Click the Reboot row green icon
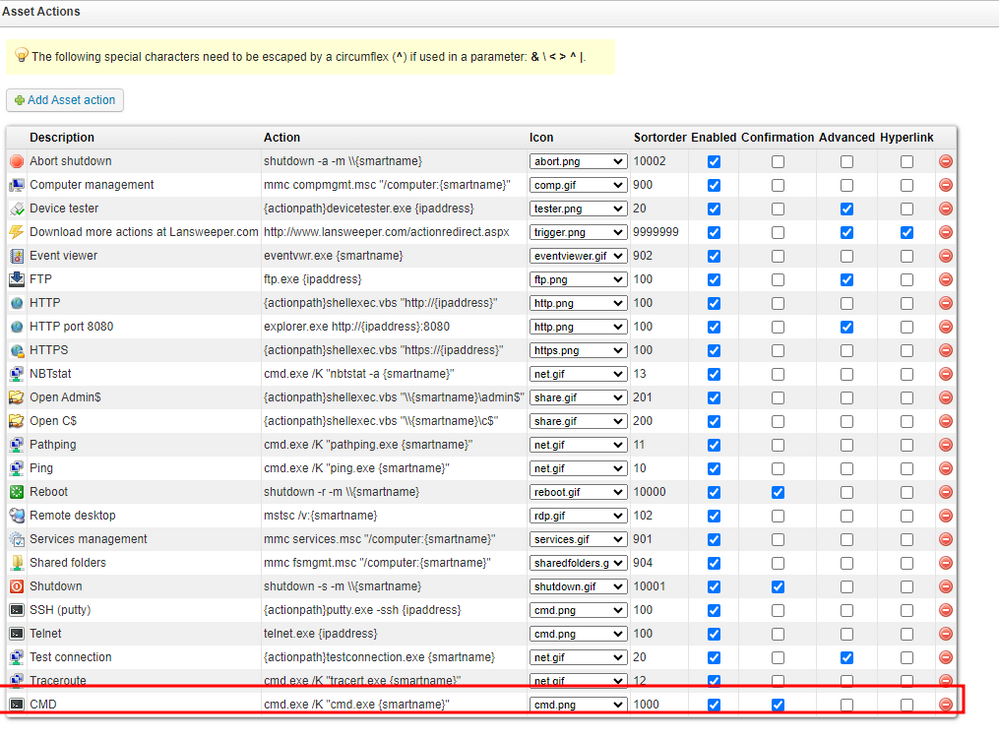This screenshot has height=729, width=999. [x=17, y=492]
